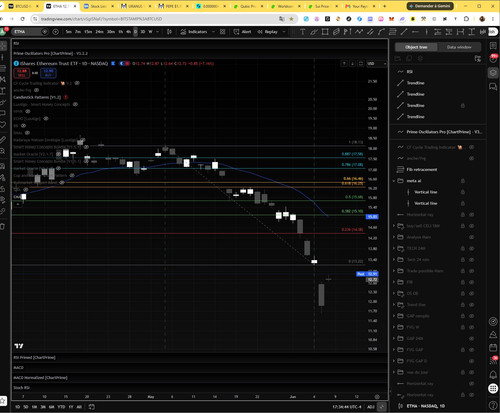Open the Watchlist panel icon
This screenshot has width=500, height=413.
click(493, 46)
